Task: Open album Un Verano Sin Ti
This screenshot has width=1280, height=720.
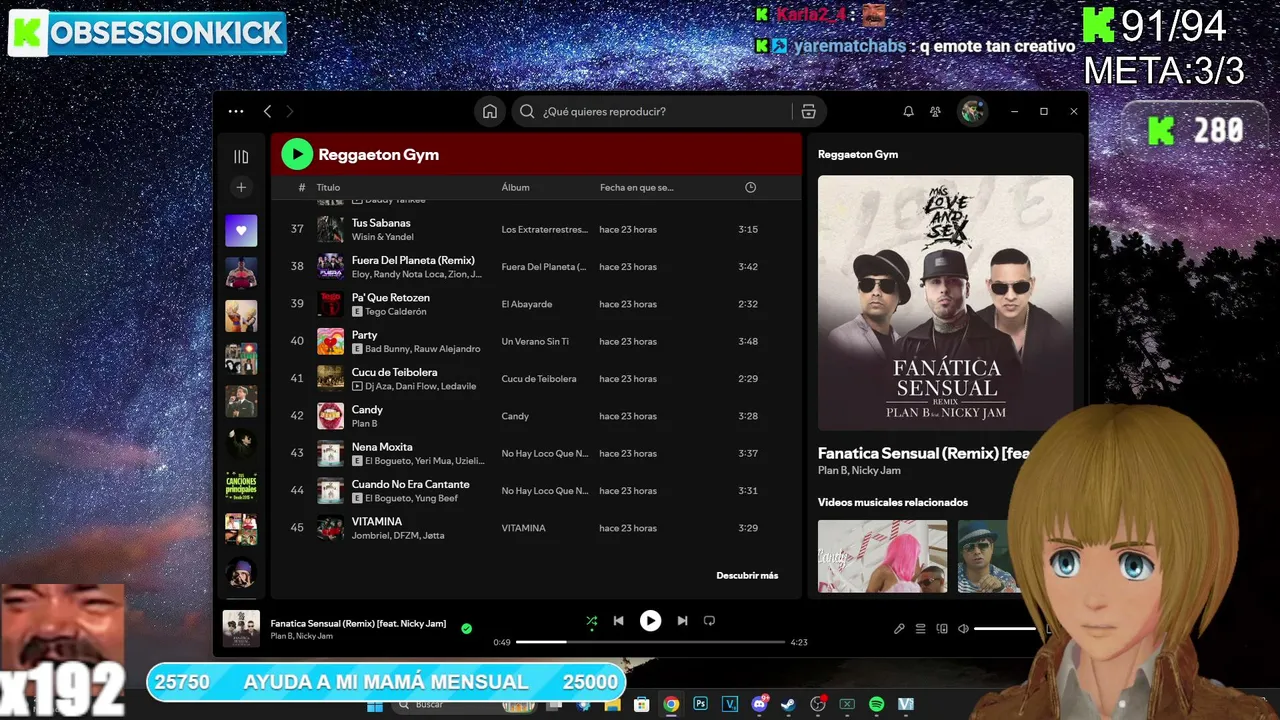Action: point(535,342)
